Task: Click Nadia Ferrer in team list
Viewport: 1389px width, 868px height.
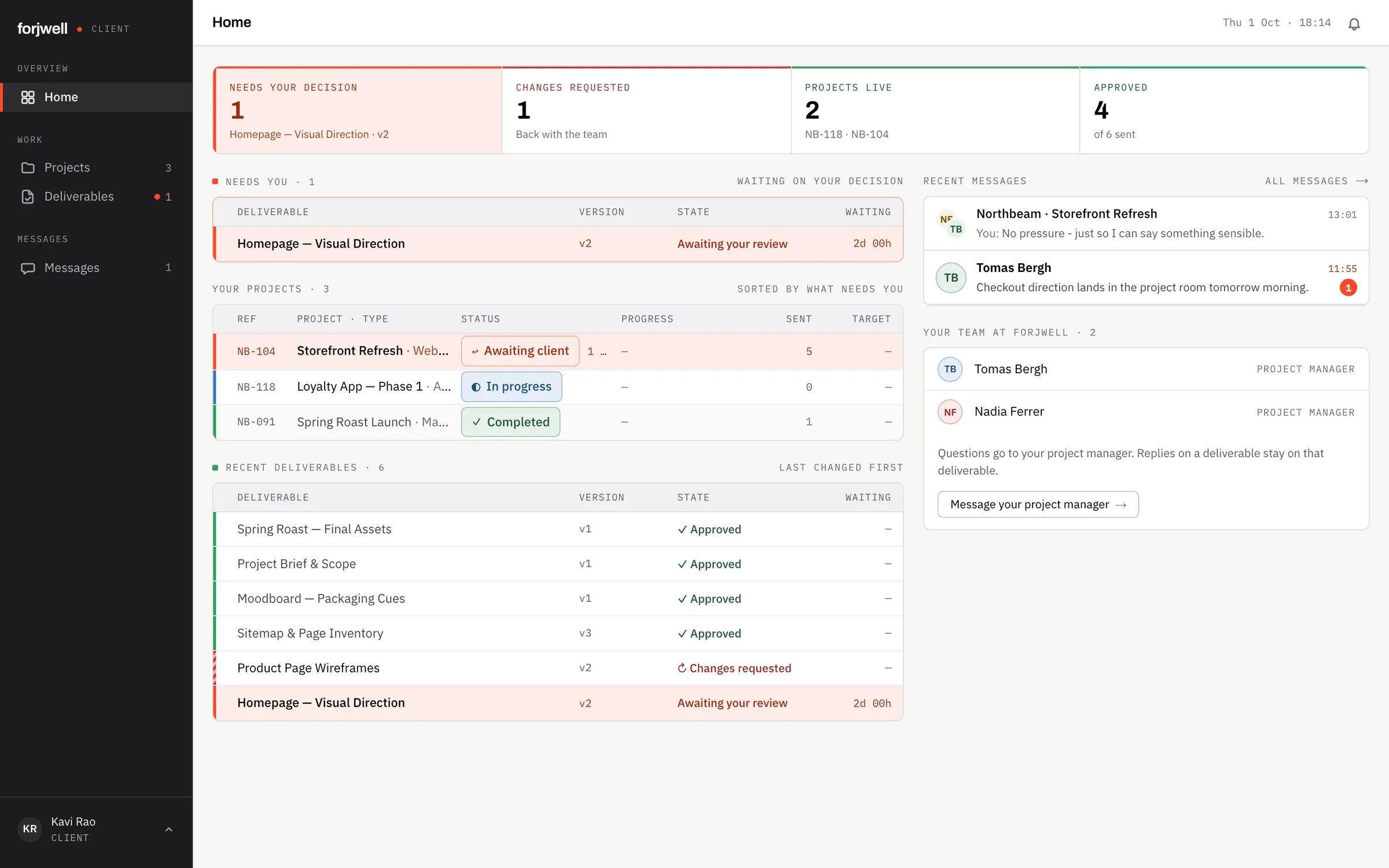Action: point(1146,412)
